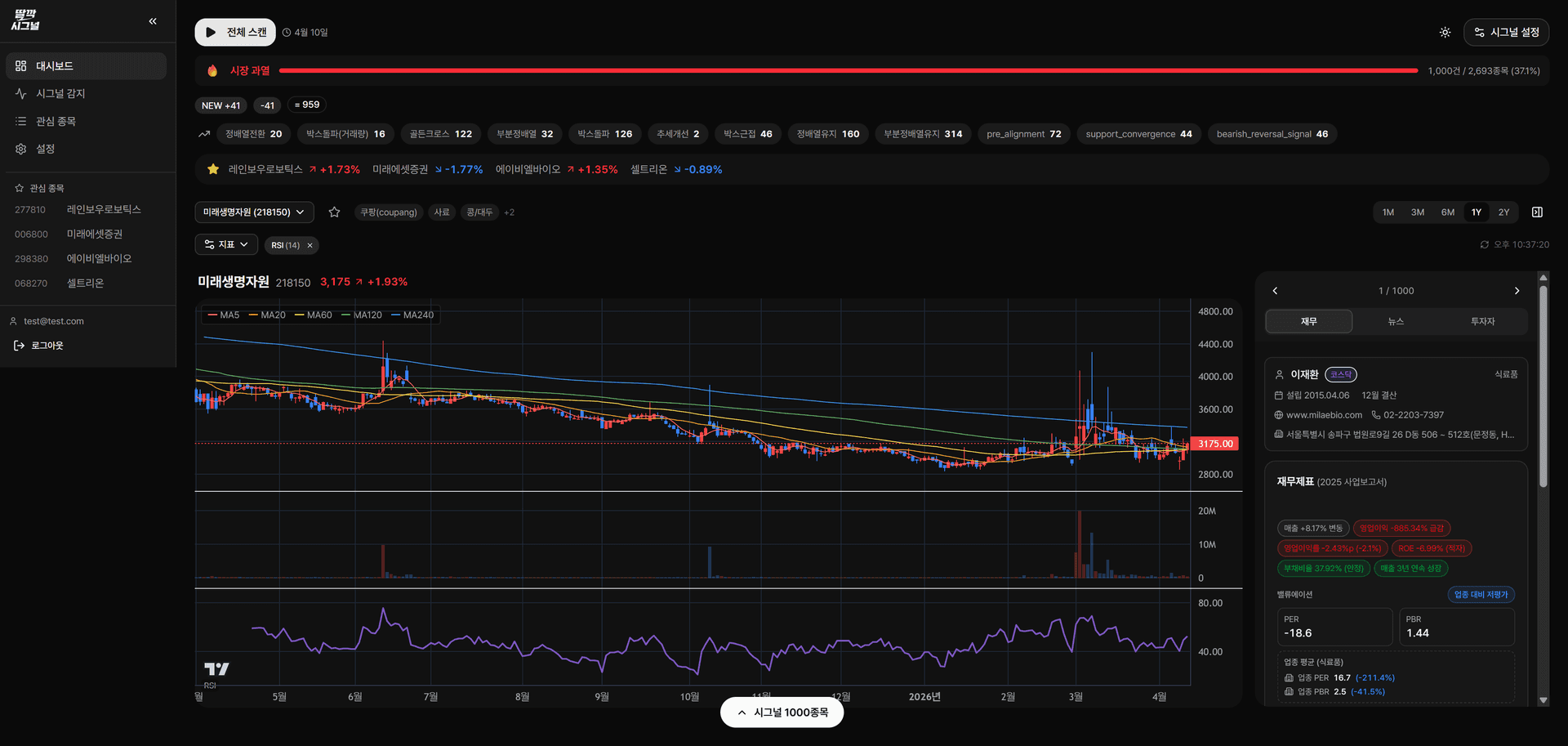Expand the 시그널 1000종목 panel
1568x746 pixels.
point(782,712)
